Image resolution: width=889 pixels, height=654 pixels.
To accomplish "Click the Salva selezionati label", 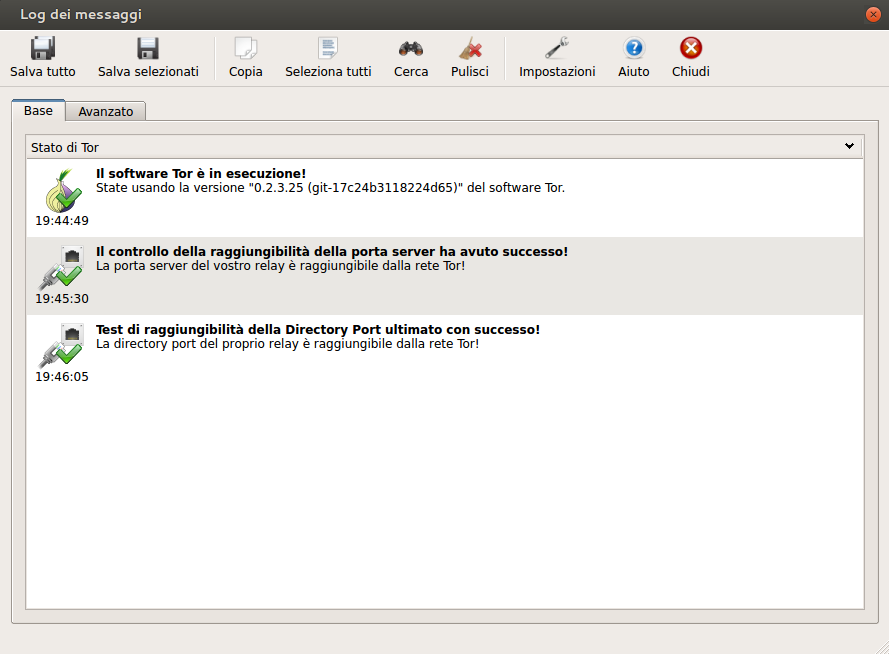I will [x=148, y=71].
